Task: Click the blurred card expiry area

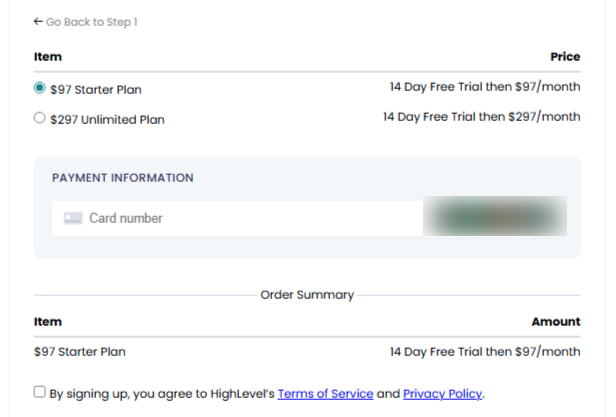Action: [x=494, y=218]
